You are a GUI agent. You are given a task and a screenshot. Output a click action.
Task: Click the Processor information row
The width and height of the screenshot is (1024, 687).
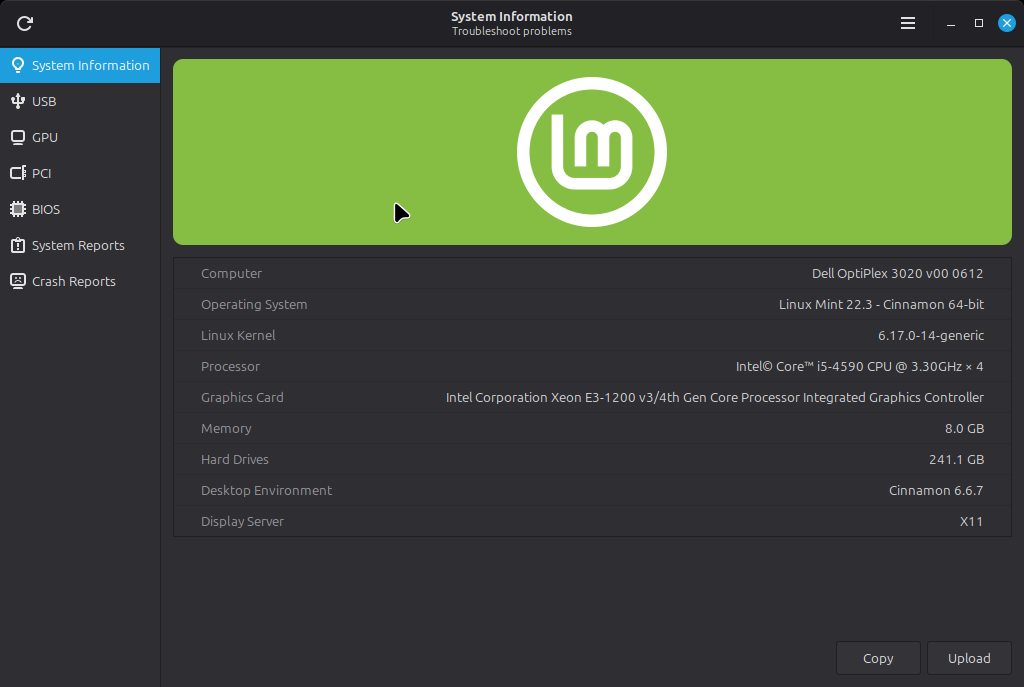tap(592, 366)
